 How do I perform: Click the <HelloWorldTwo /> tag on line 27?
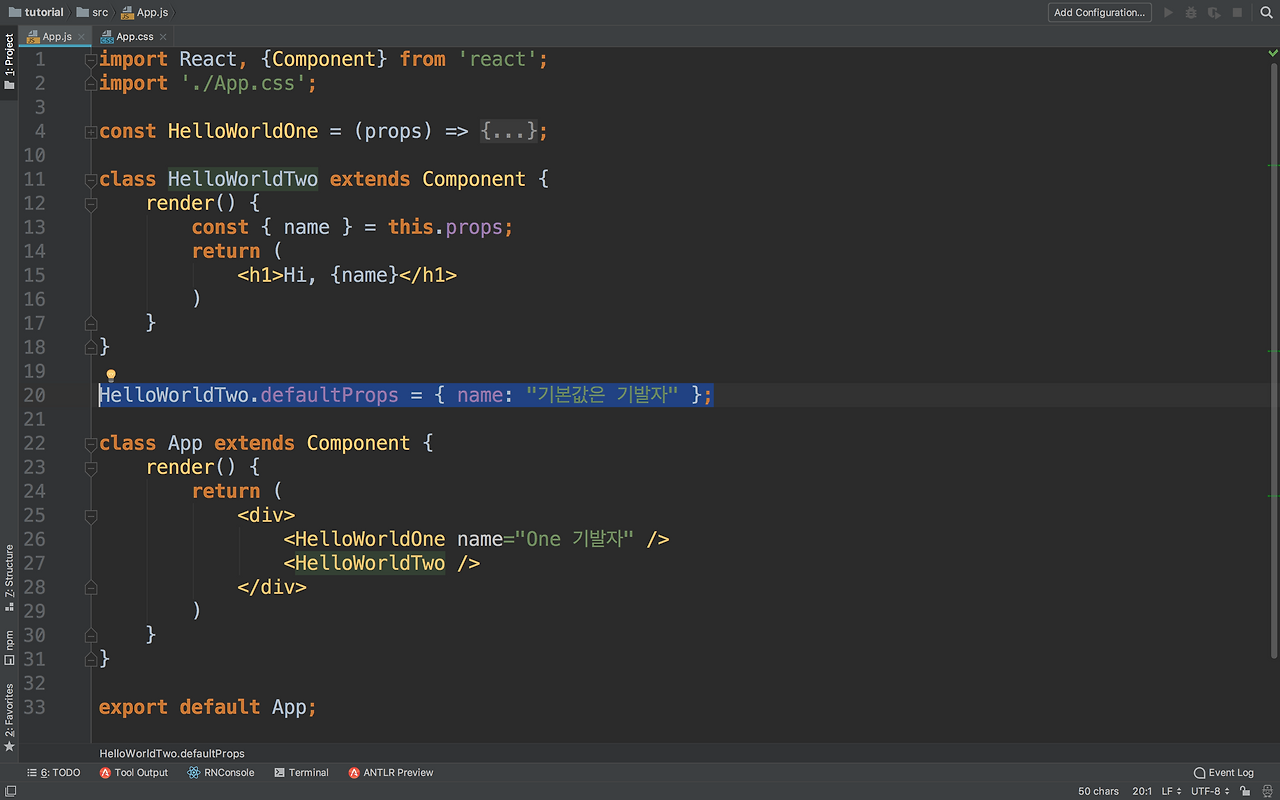[x=382, y=563]
